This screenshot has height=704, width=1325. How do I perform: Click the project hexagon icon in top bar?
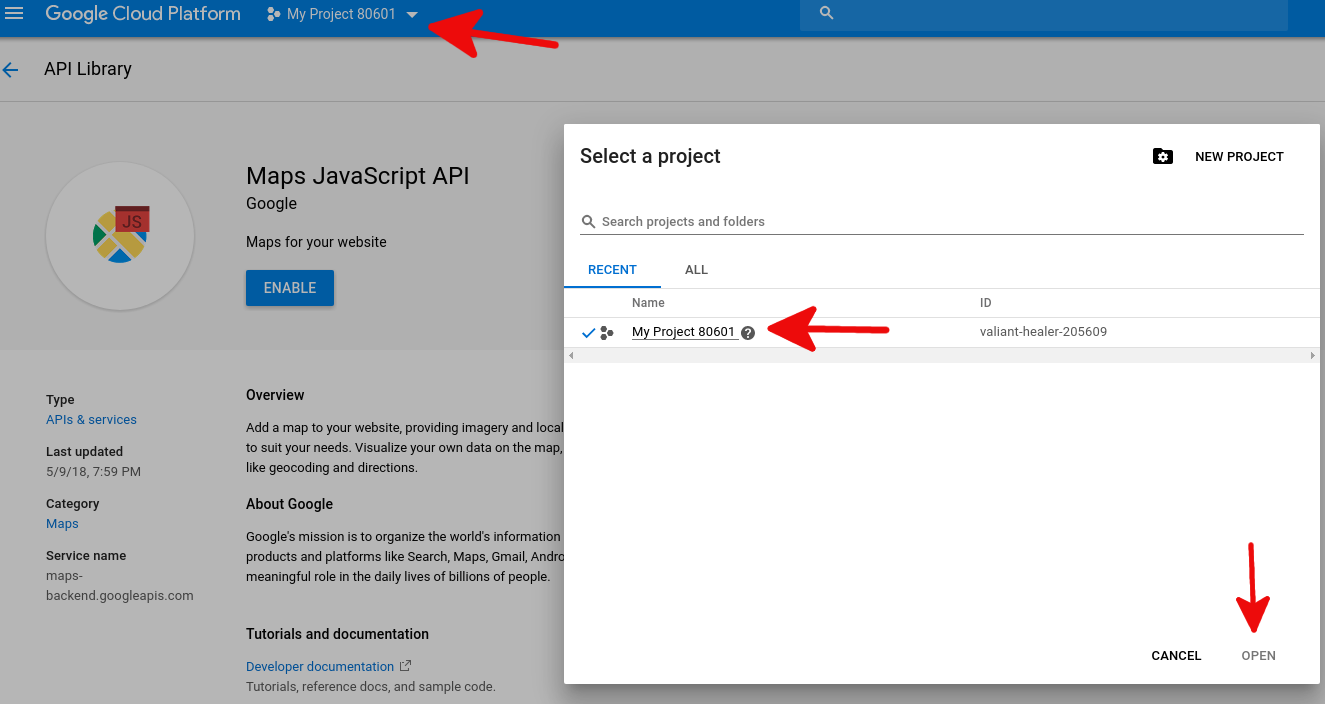273,15
